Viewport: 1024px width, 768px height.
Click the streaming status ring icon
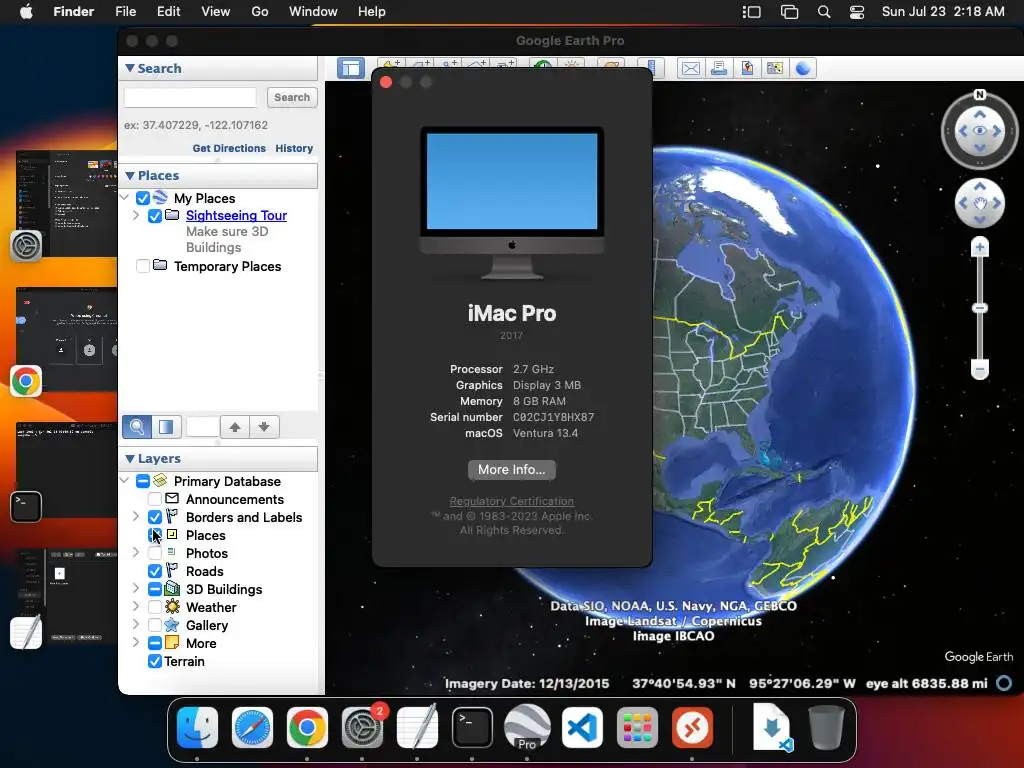pyautogui.click(x=1004, y=683)
